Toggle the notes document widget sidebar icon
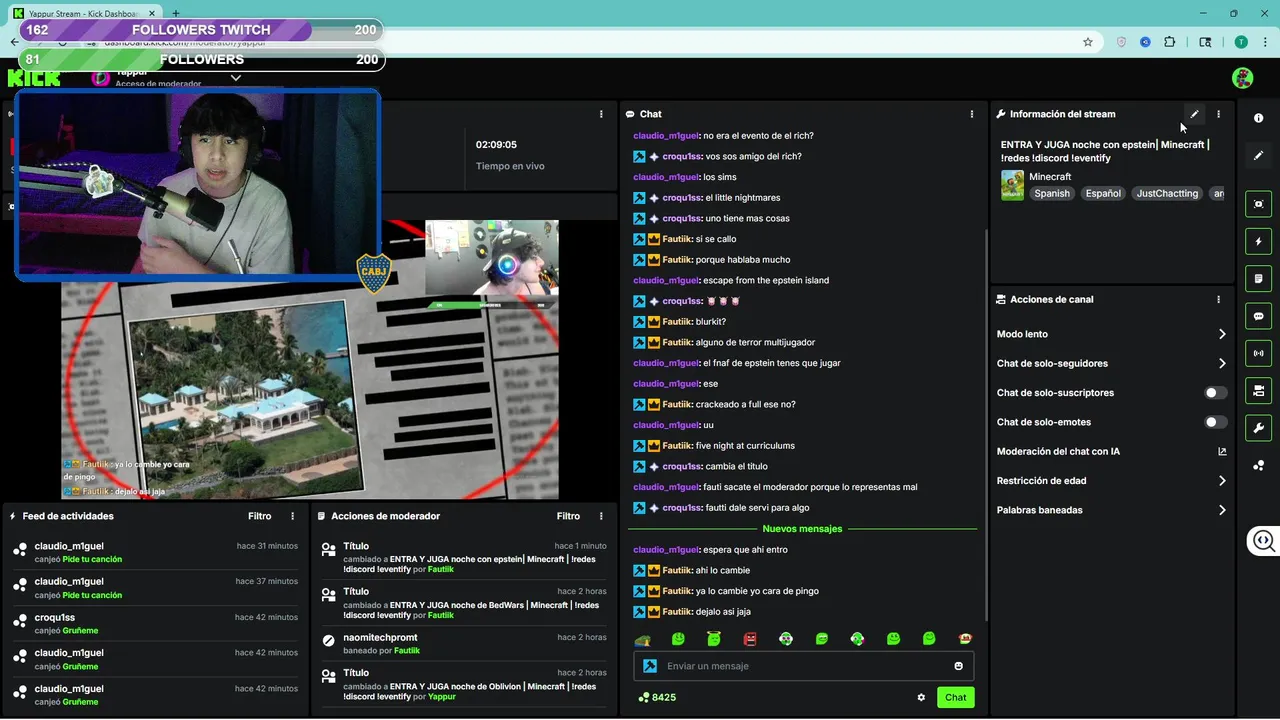 [x=1258, y=278]
